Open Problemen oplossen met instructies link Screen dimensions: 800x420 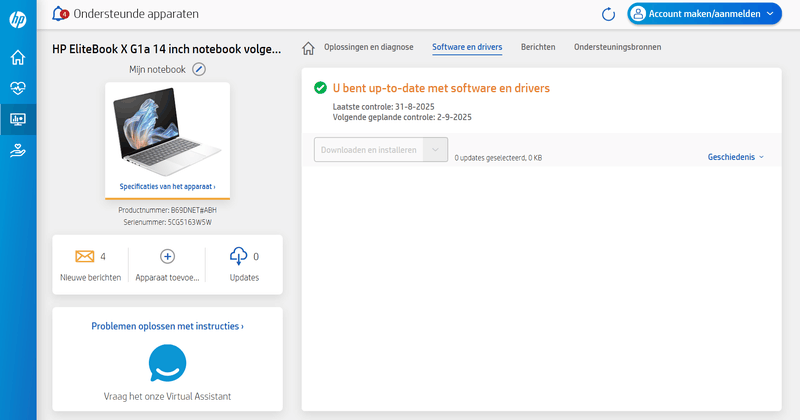(167, 326)
